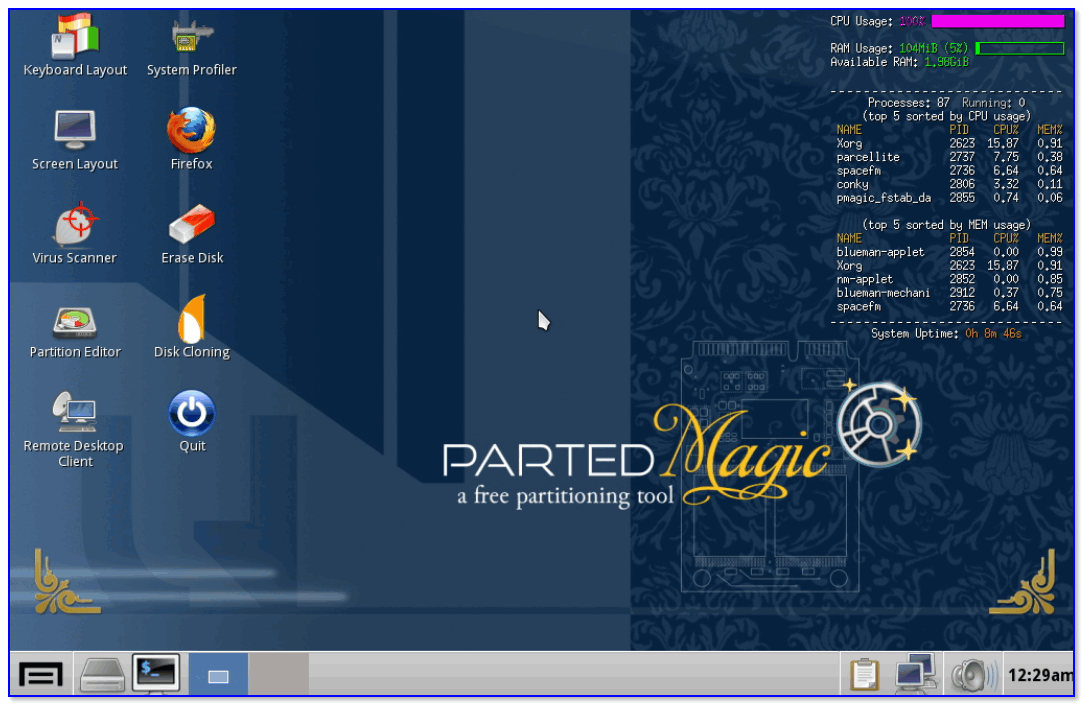This screenshot has height=705, width=1083.
Task: Open the Remote Desktop Client
Action: [75, 412]
